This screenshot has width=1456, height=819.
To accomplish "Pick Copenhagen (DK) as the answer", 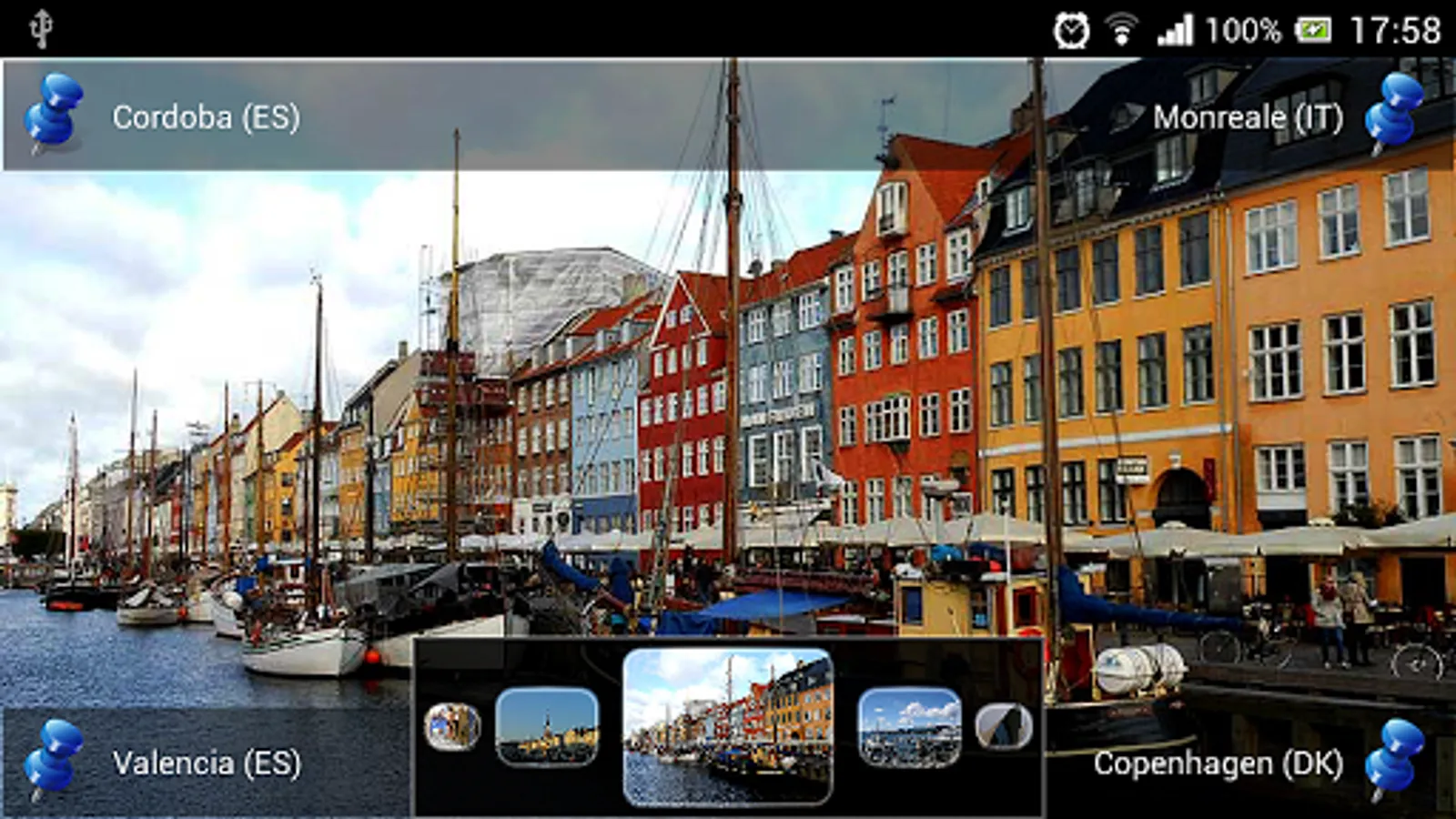I will click(1218, 763).
